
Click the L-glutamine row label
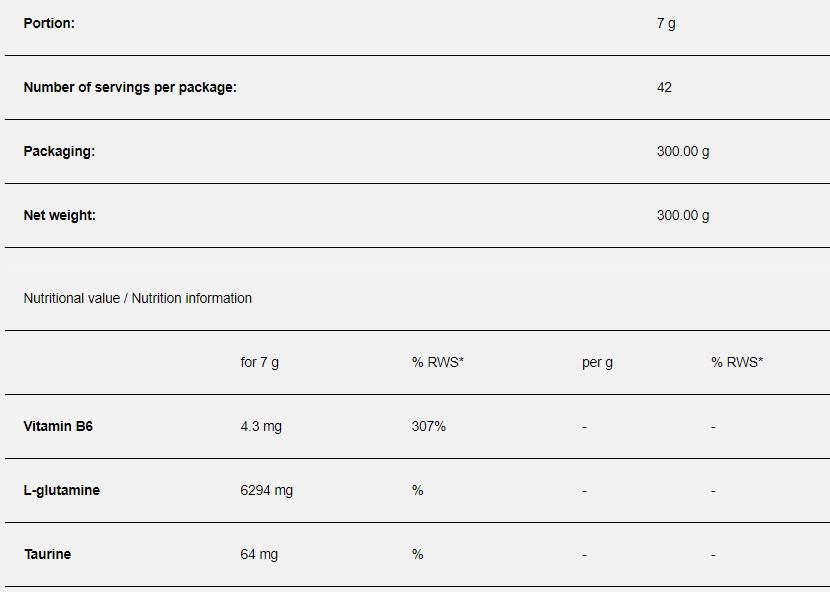pos(62,490)
